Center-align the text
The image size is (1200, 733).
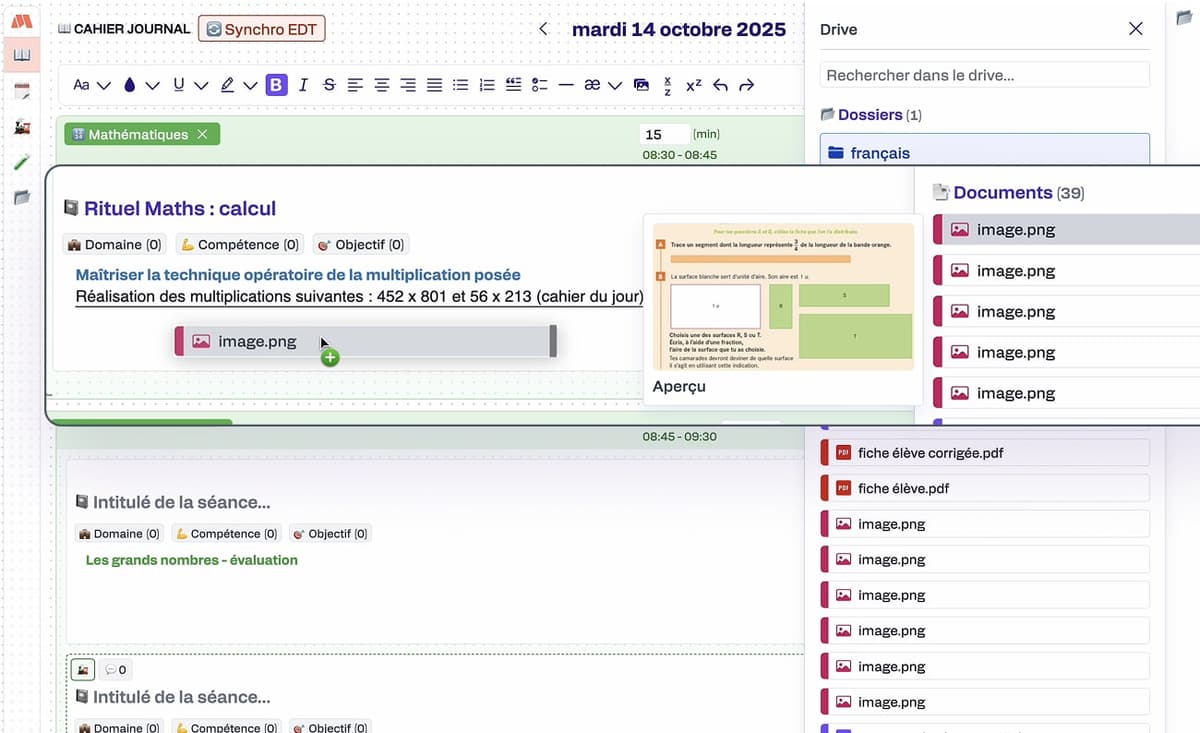[x=381, y=85]
